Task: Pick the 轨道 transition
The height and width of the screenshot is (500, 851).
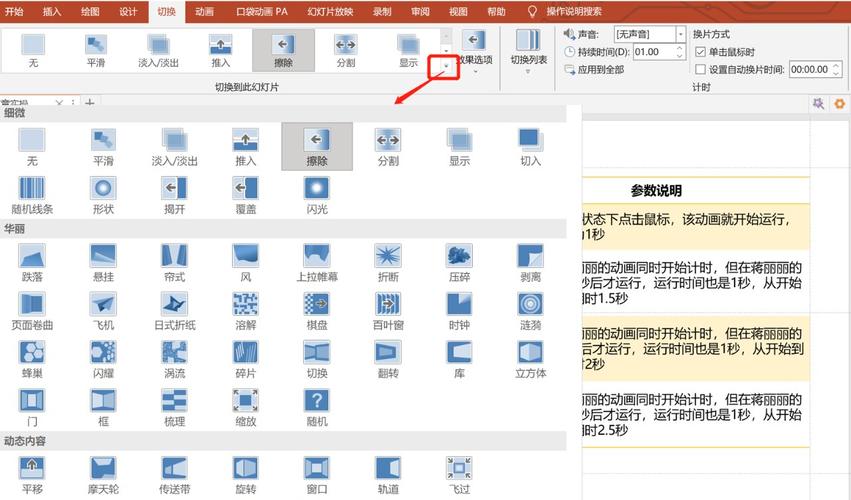Action: click(x=388, y=475)
